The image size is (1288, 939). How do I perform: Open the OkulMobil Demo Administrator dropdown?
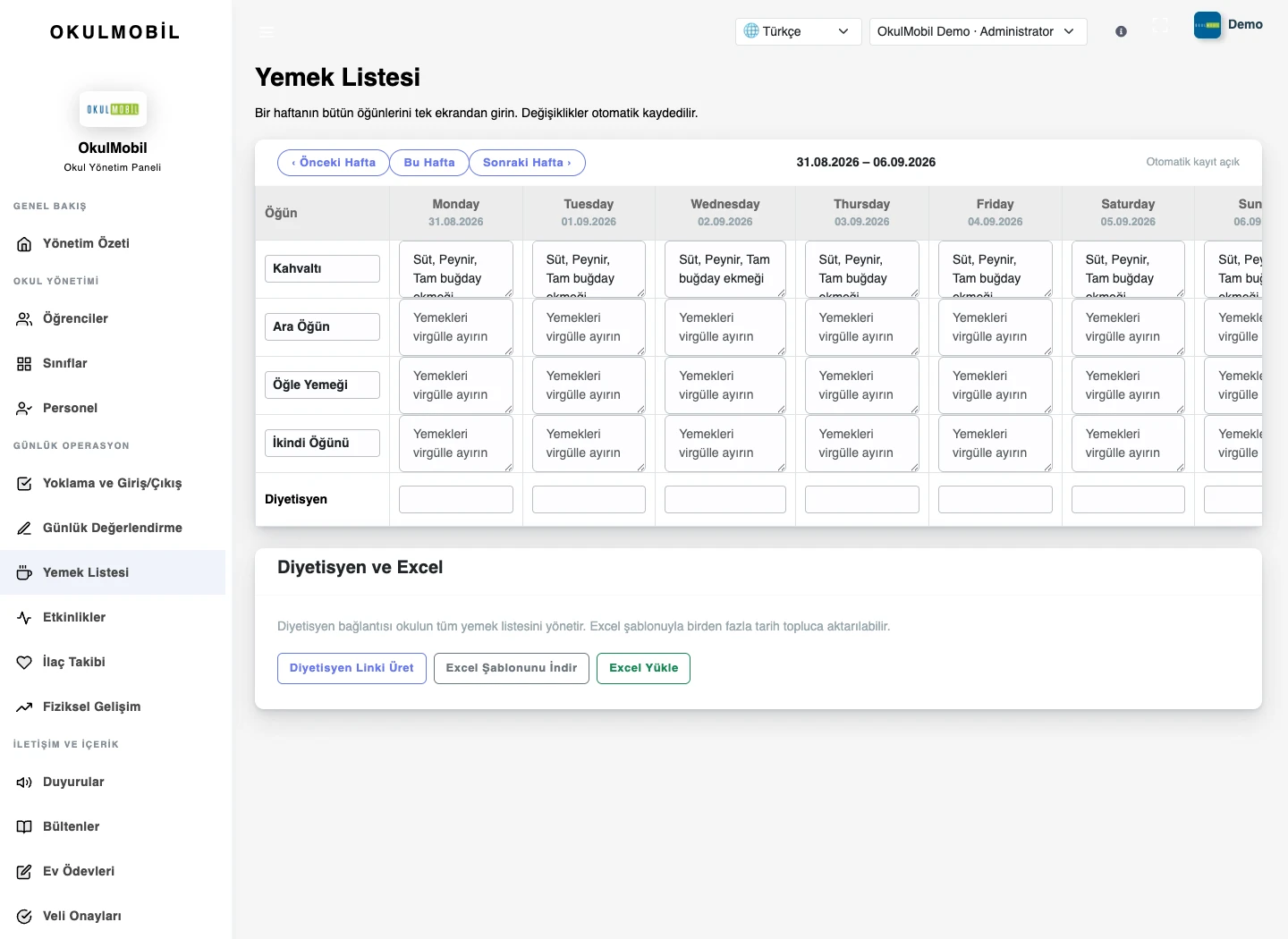click(x=978, y=31)
